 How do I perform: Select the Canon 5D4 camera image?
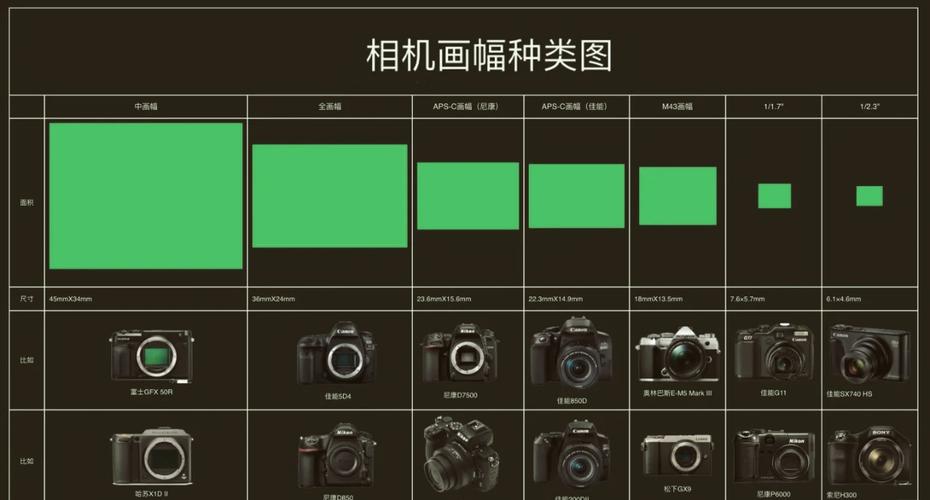[335, 357]
